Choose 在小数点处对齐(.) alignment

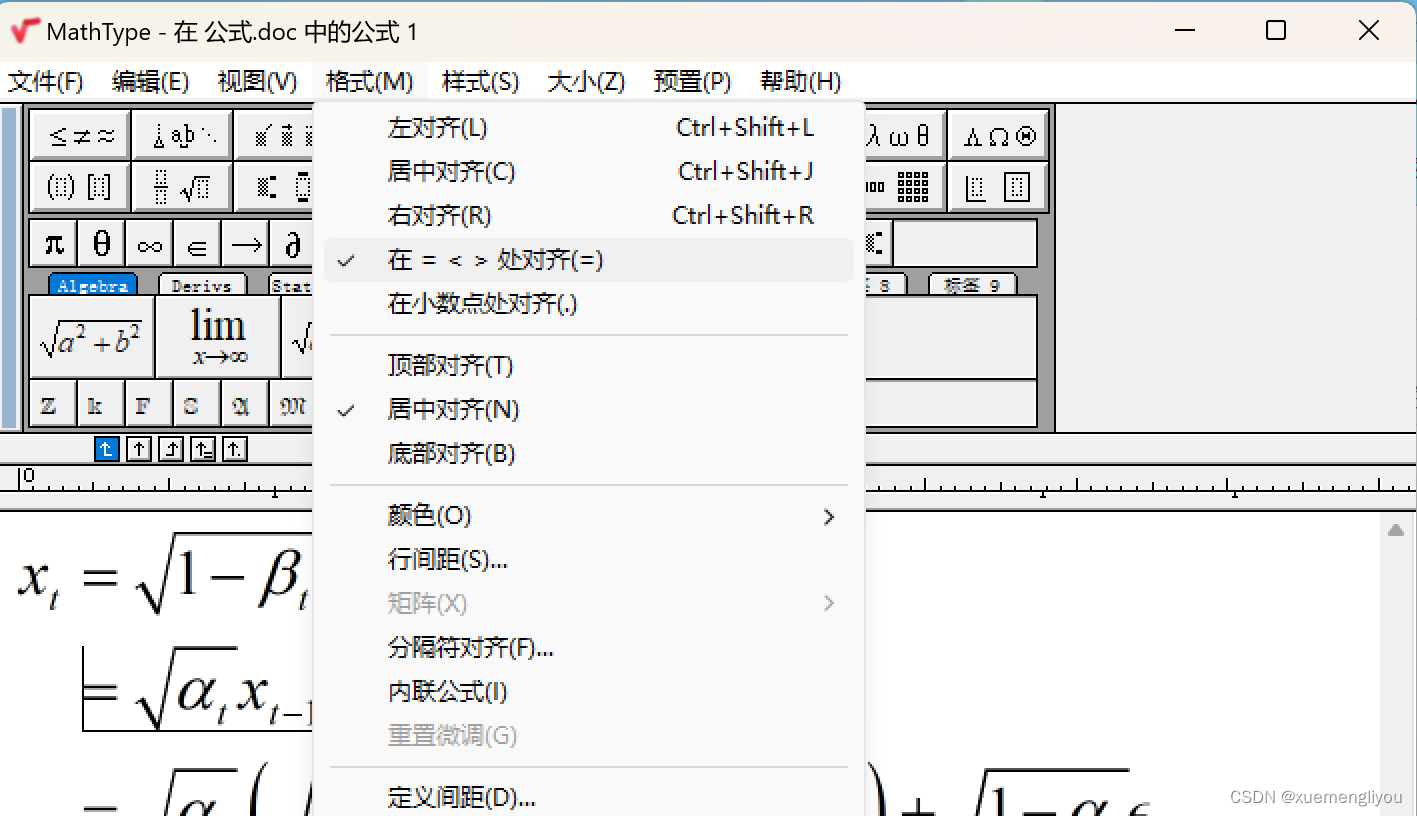589,304
